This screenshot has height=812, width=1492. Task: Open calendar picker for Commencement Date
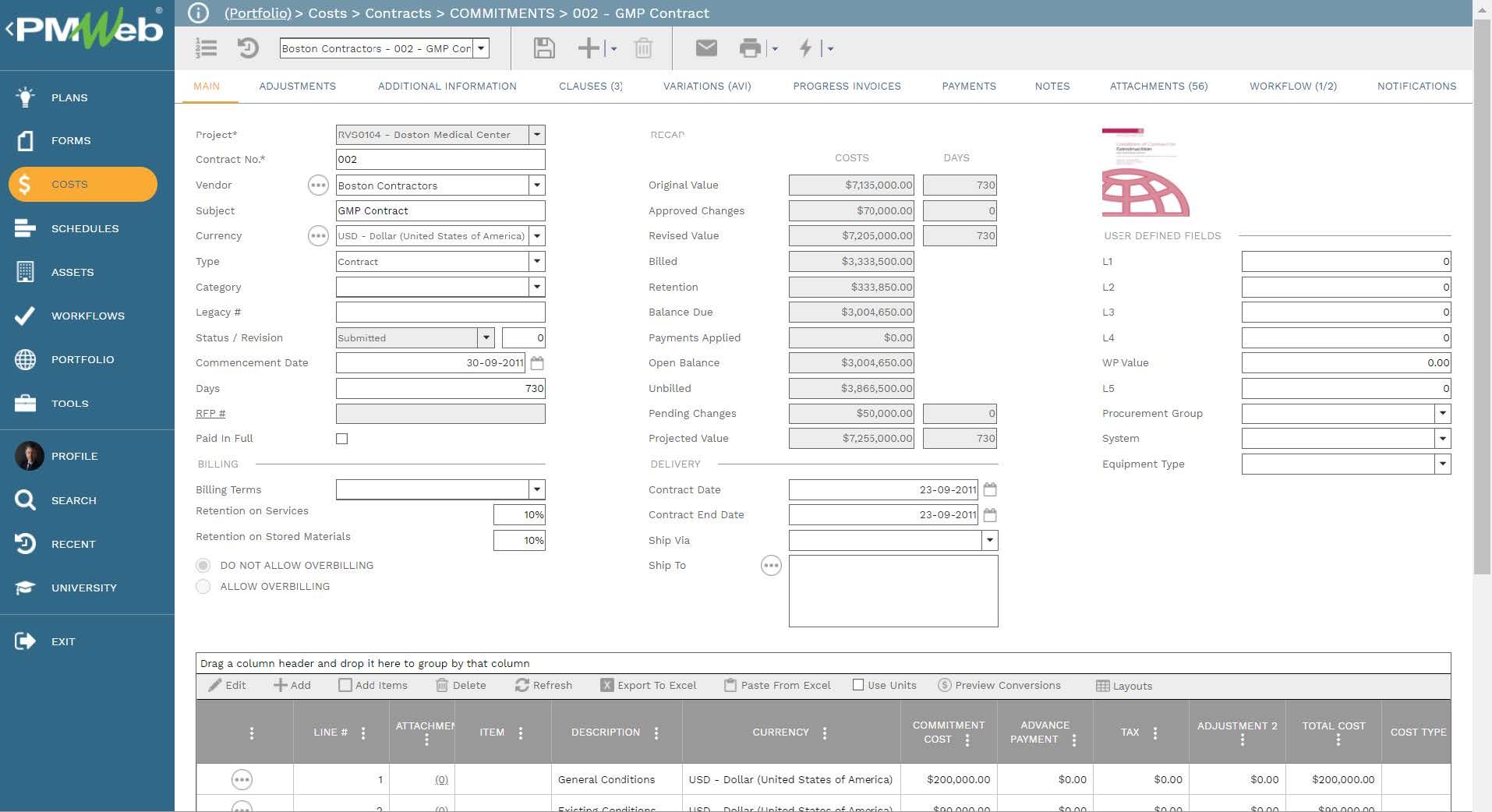point(537,363)
